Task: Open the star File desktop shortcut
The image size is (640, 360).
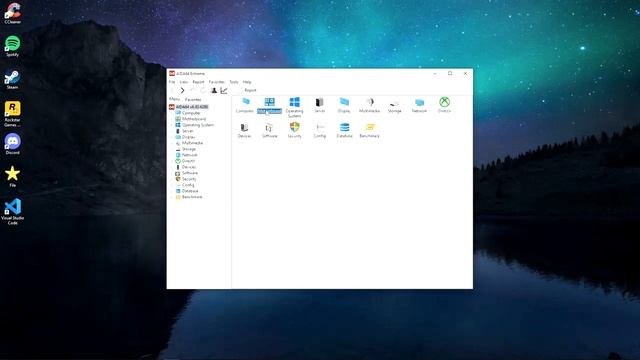Action: point(13,176)
